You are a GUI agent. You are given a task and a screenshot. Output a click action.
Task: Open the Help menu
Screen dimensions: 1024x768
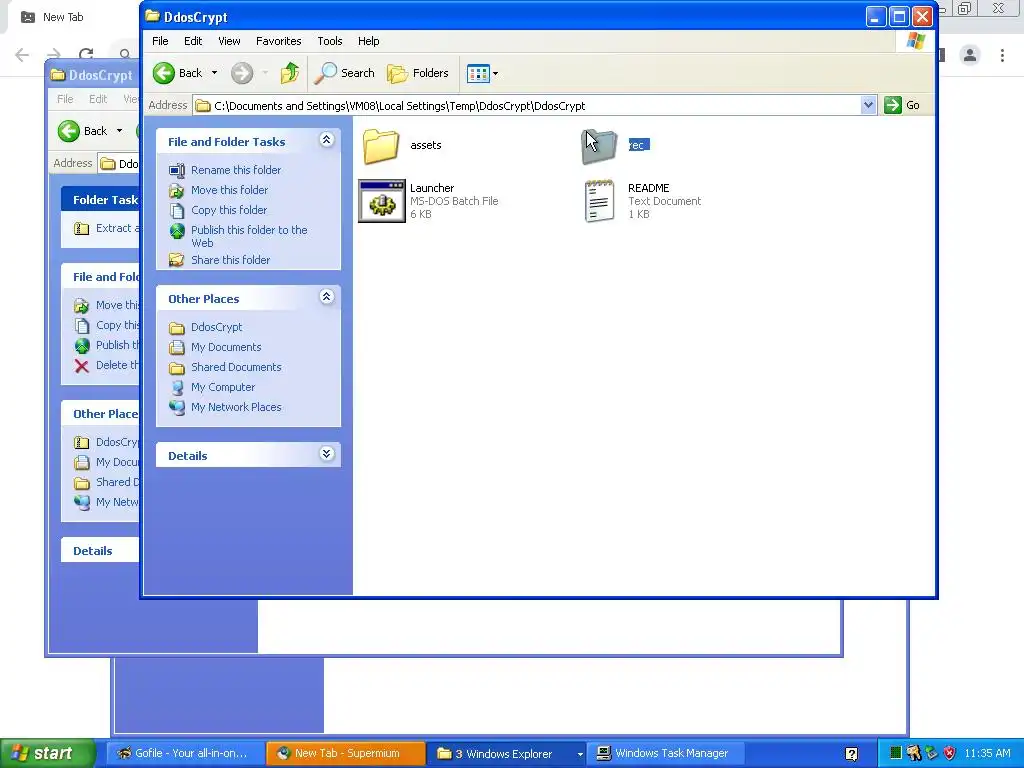coord(368,41)
